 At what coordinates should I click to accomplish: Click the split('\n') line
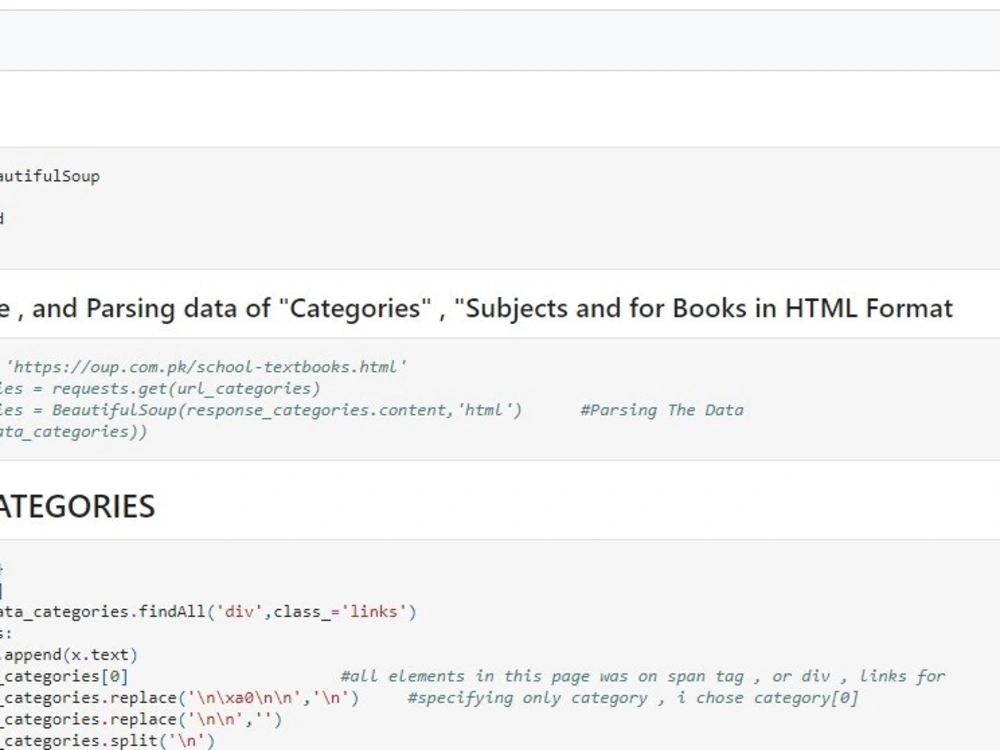coord(108,741)
